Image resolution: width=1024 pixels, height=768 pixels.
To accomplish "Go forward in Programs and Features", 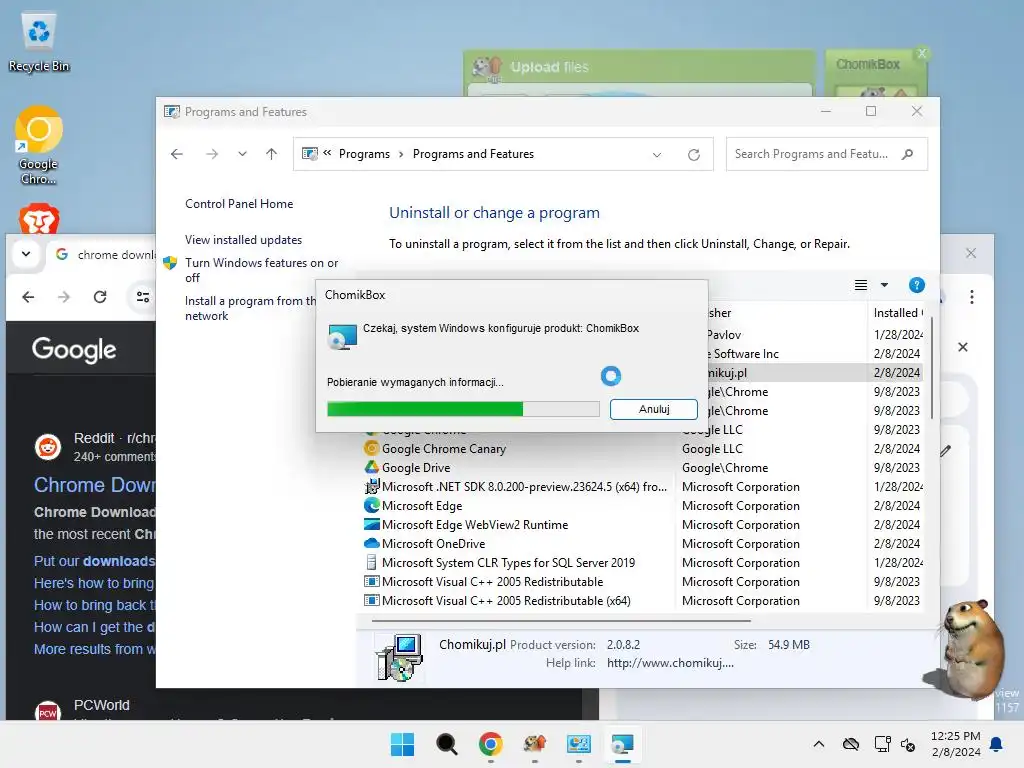I will click(x=212, y=154).
